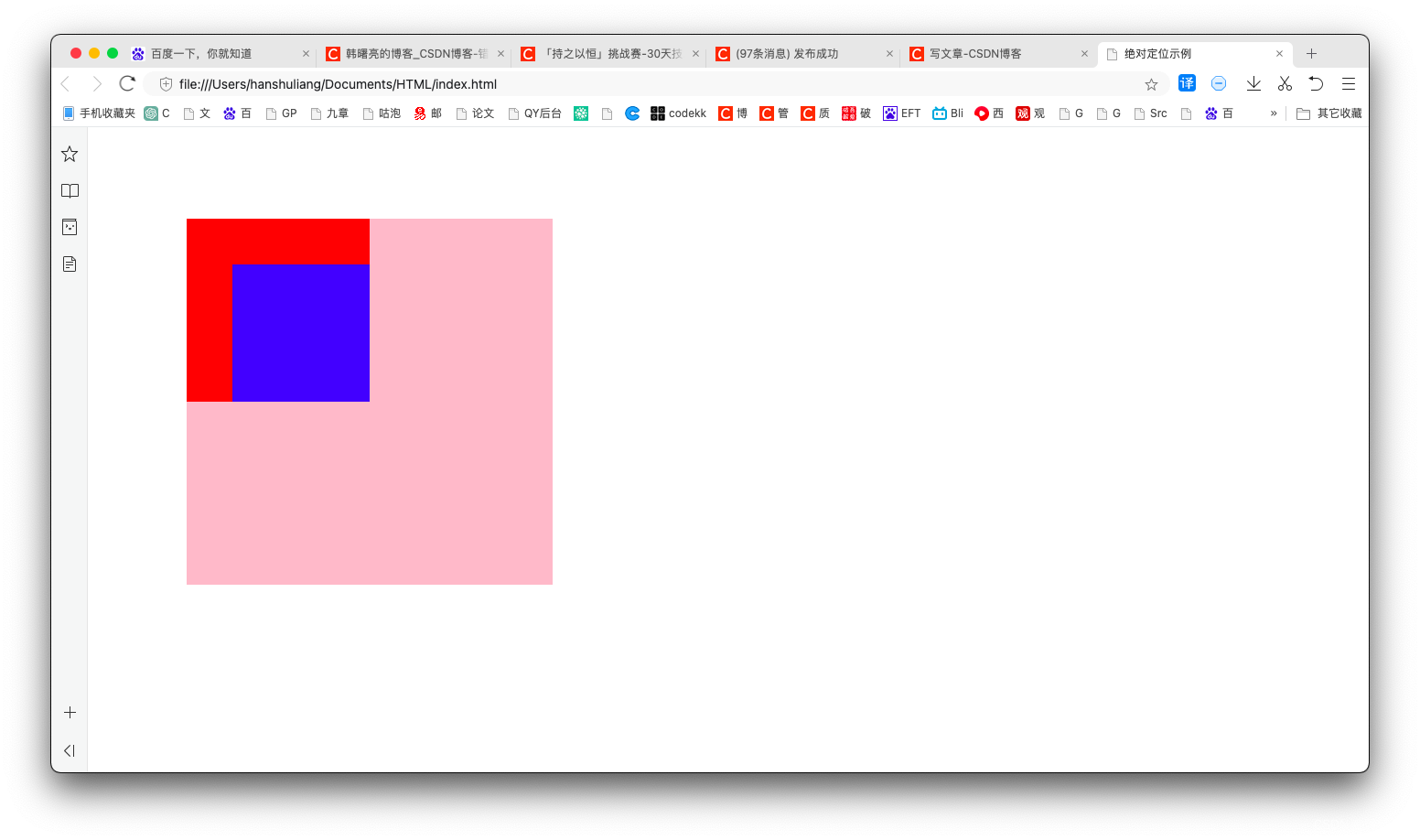This screenshot has width=1420, height=840.
Task: Click the scissors screenshot tool icon
Action: [x=1285, y=83]
